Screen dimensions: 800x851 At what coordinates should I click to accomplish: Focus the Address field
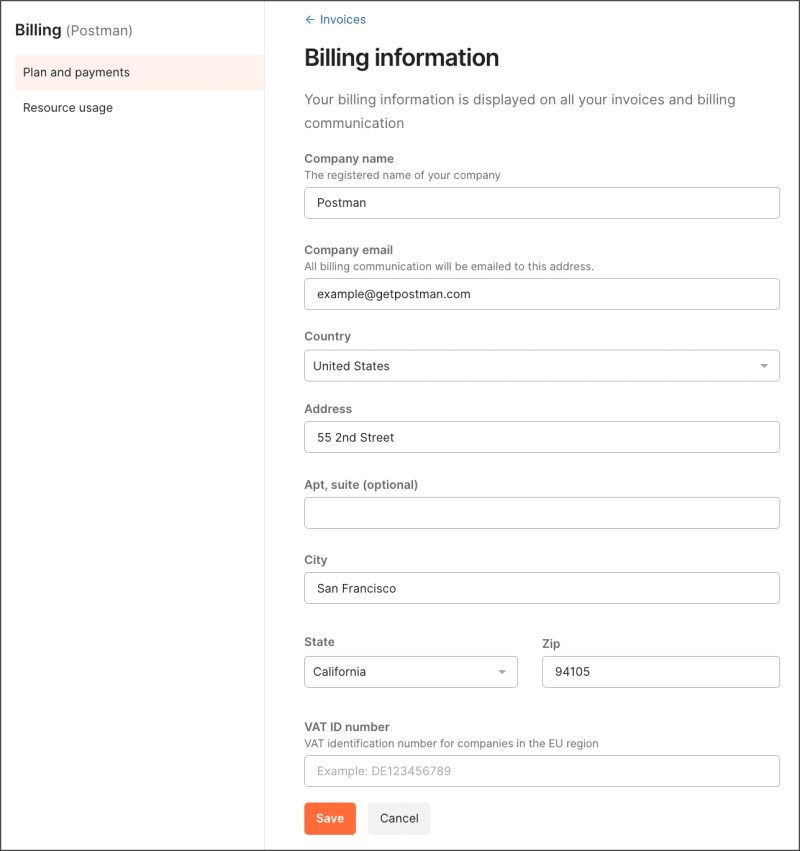click(542, 437)
